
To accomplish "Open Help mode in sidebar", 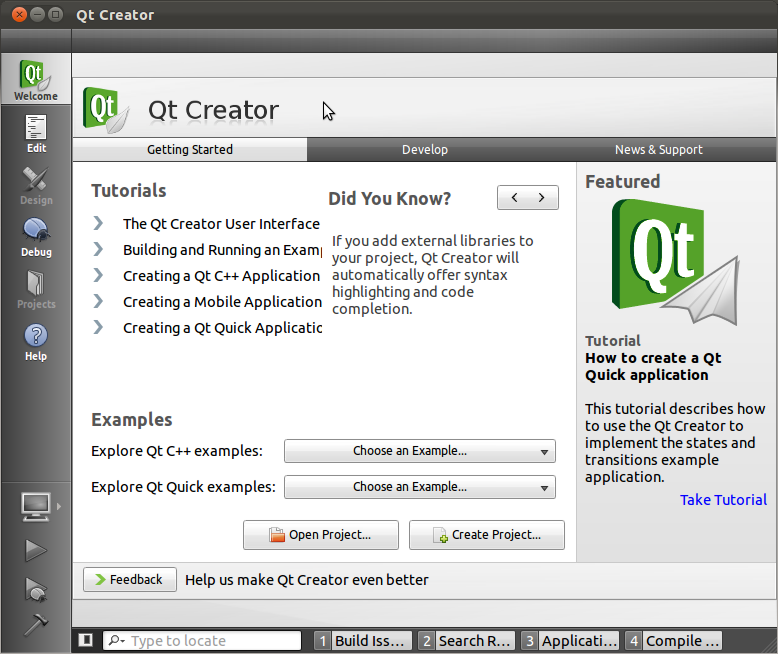I will pyautogui.click(x=36, y=342).
